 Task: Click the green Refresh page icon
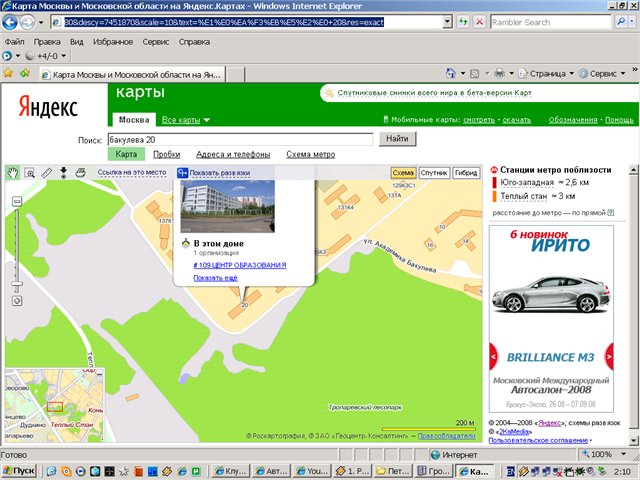(463, 22)
